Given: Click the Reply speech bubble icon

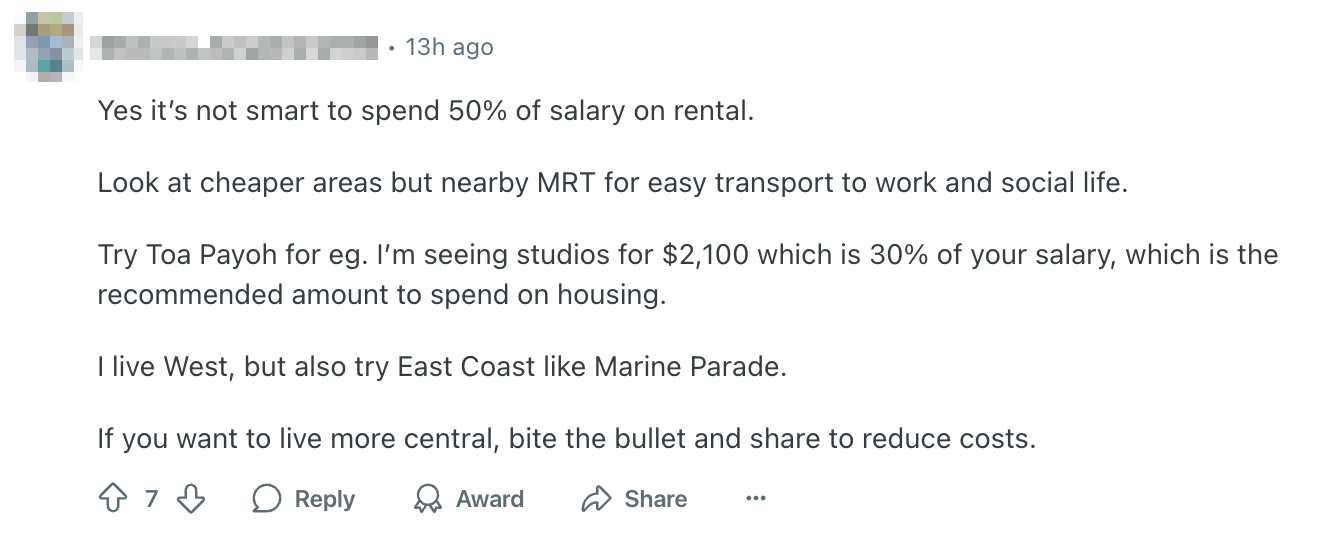Looking at the screenshot, I should (267, 498).
